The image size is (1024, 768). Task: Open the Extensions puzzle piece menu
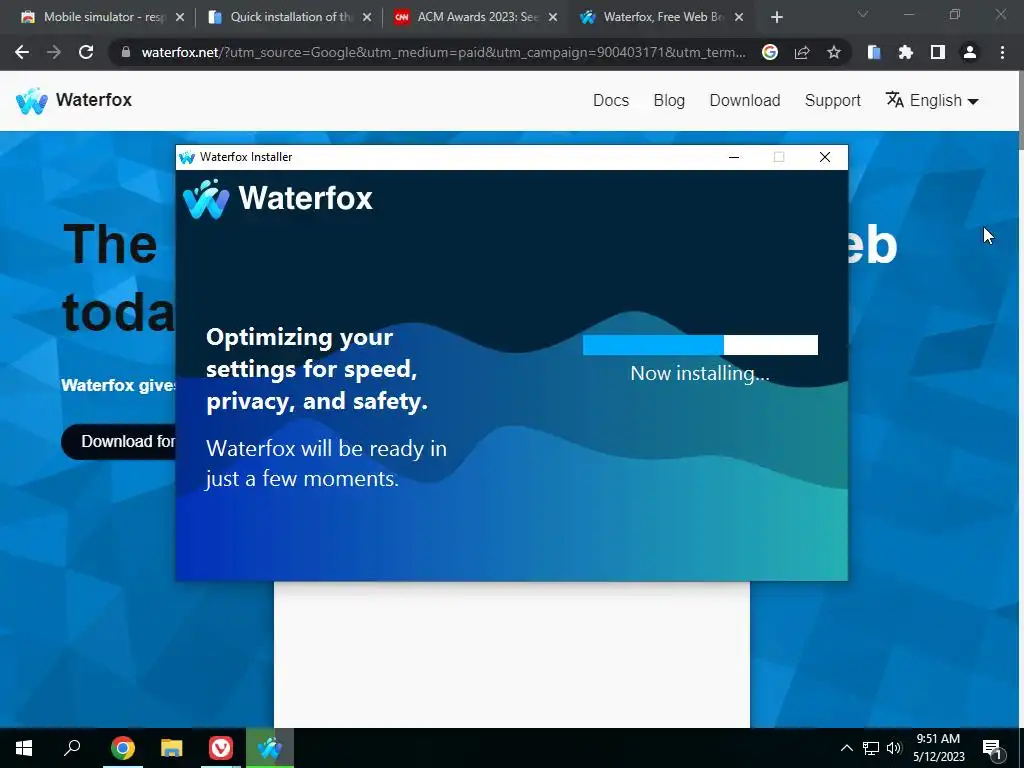click(906, 52)
